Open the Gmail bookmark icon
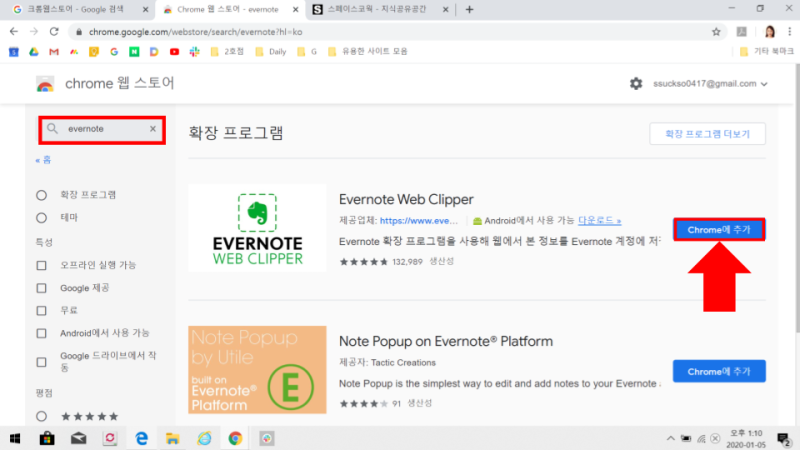 pos(54,52)
